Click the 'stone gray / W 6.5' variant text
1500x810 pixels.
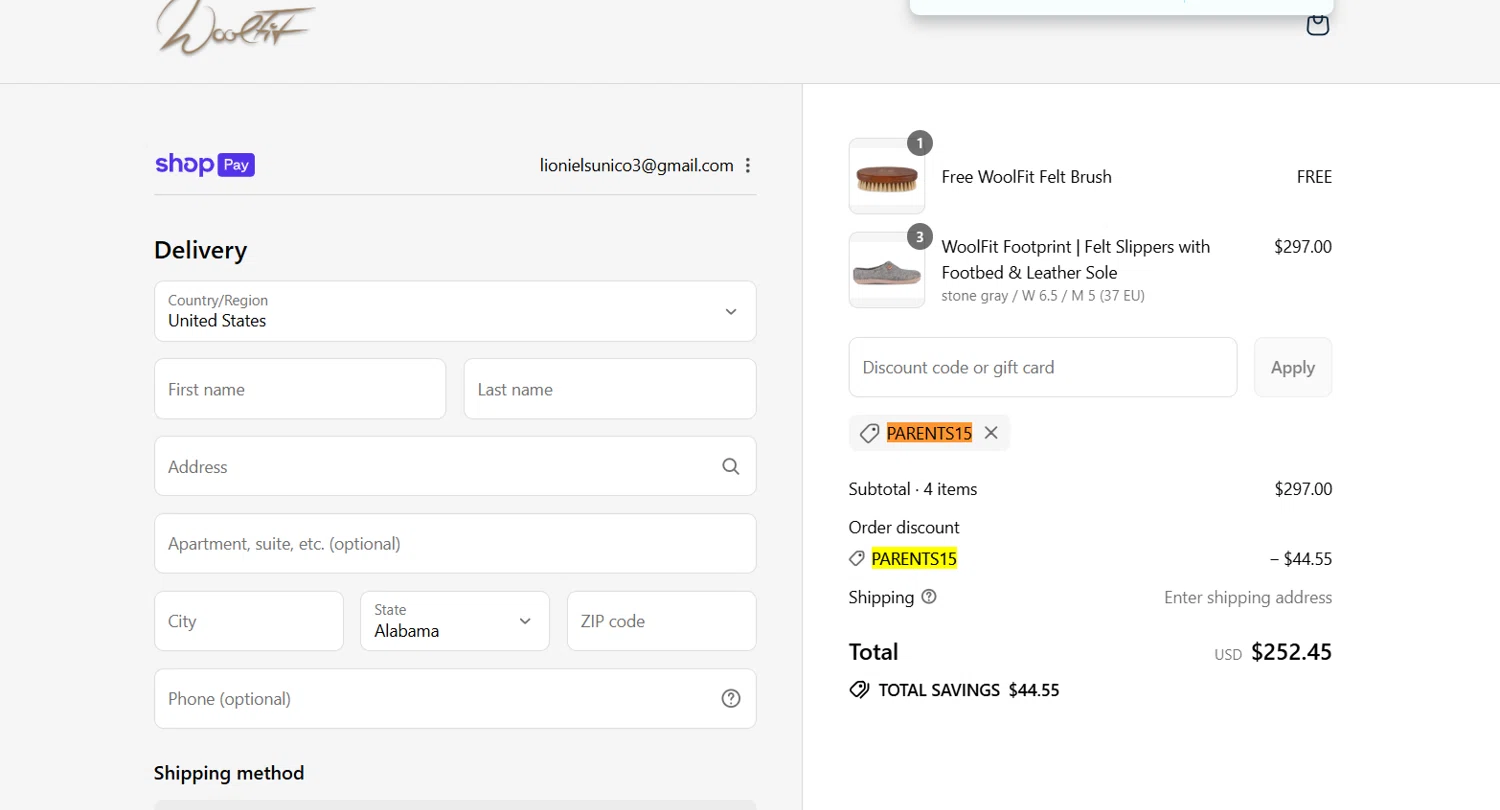pyautogui.click(x=1043, y=296)
